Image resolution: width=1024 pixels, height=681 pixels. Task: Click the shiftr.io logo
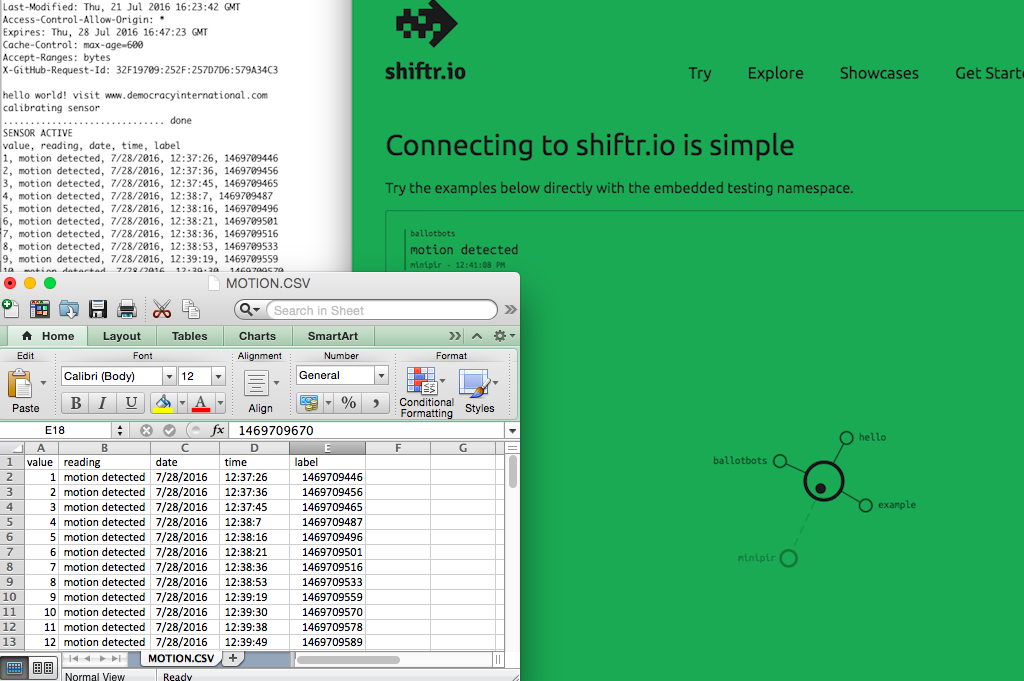(x=426, y=40)
